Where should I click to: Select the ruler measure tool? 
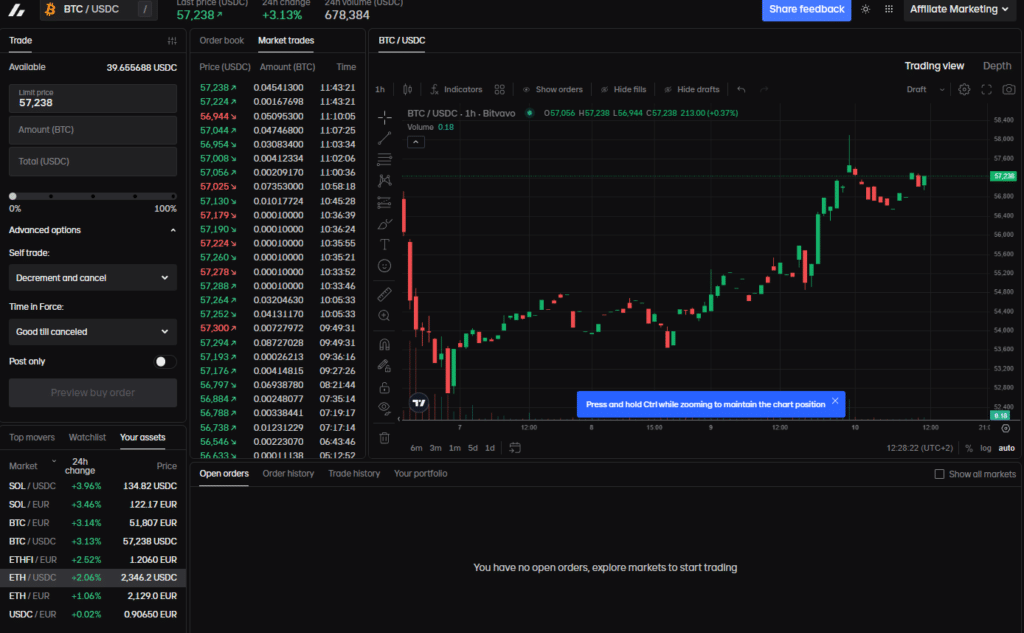tap(385, 294)
